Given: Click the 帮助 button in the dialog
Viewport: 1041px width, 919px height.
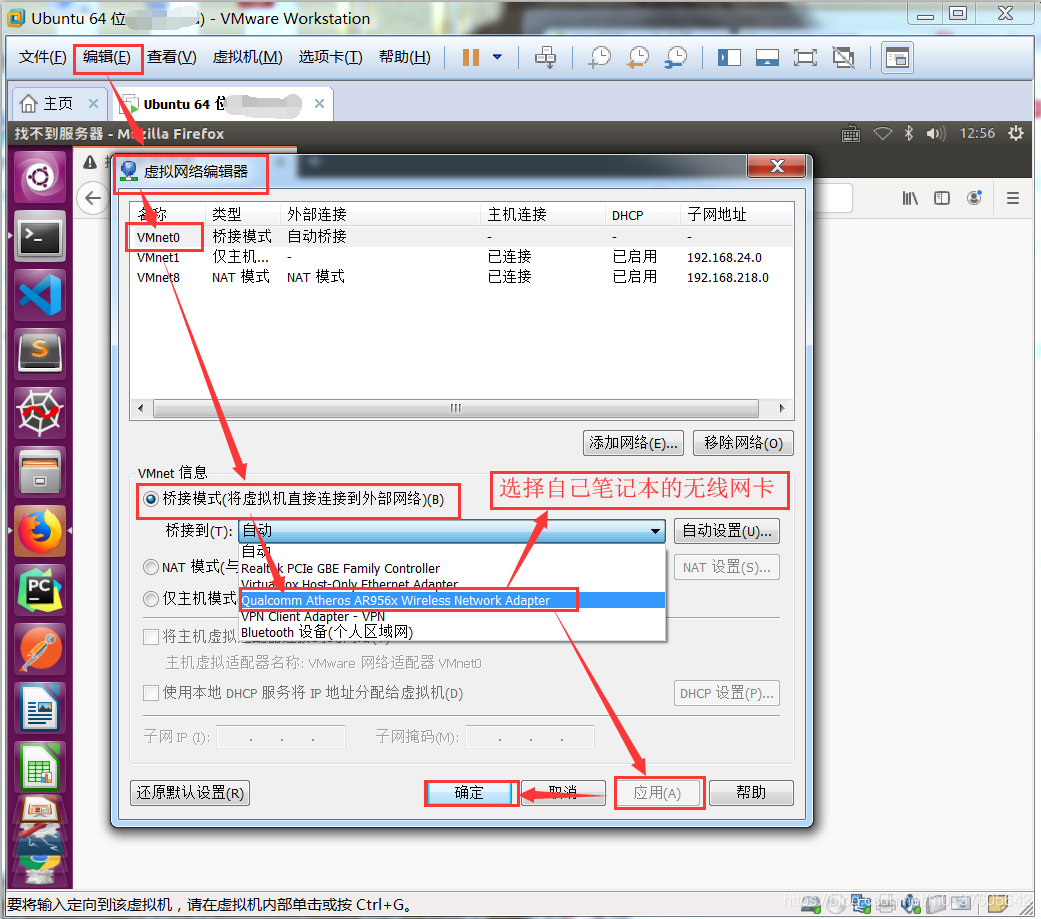Looking at the screenshot, I should coord(751,793).
